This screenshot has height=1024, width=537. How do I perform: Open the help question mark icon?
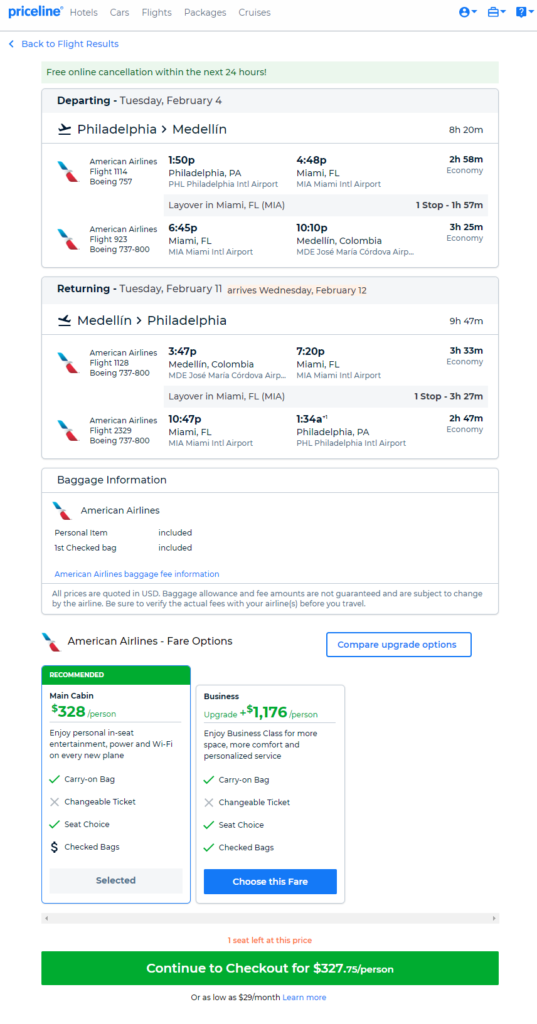coord(521,12)
